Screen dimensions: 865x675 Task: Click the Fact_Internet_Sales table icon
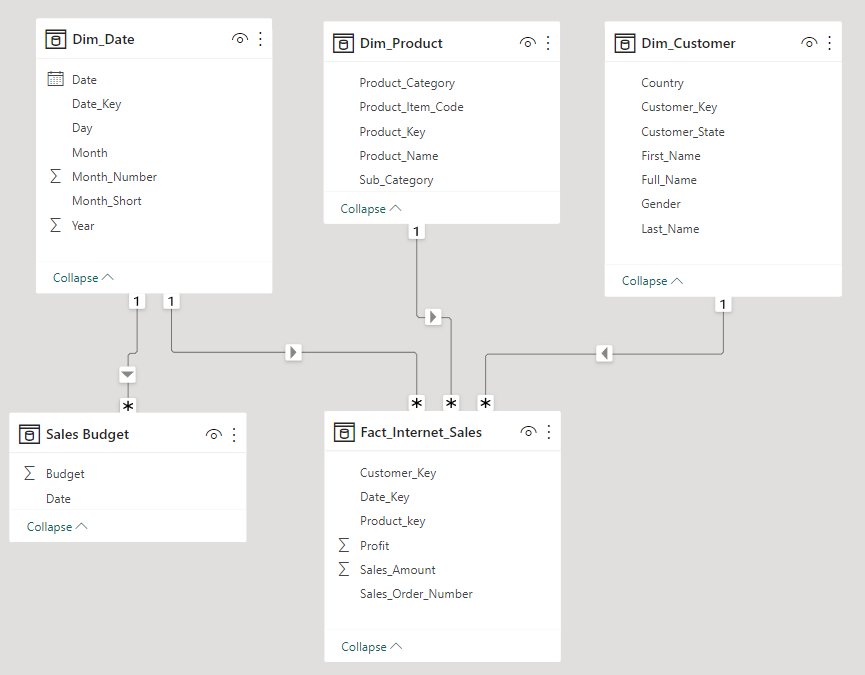[343, 432]
